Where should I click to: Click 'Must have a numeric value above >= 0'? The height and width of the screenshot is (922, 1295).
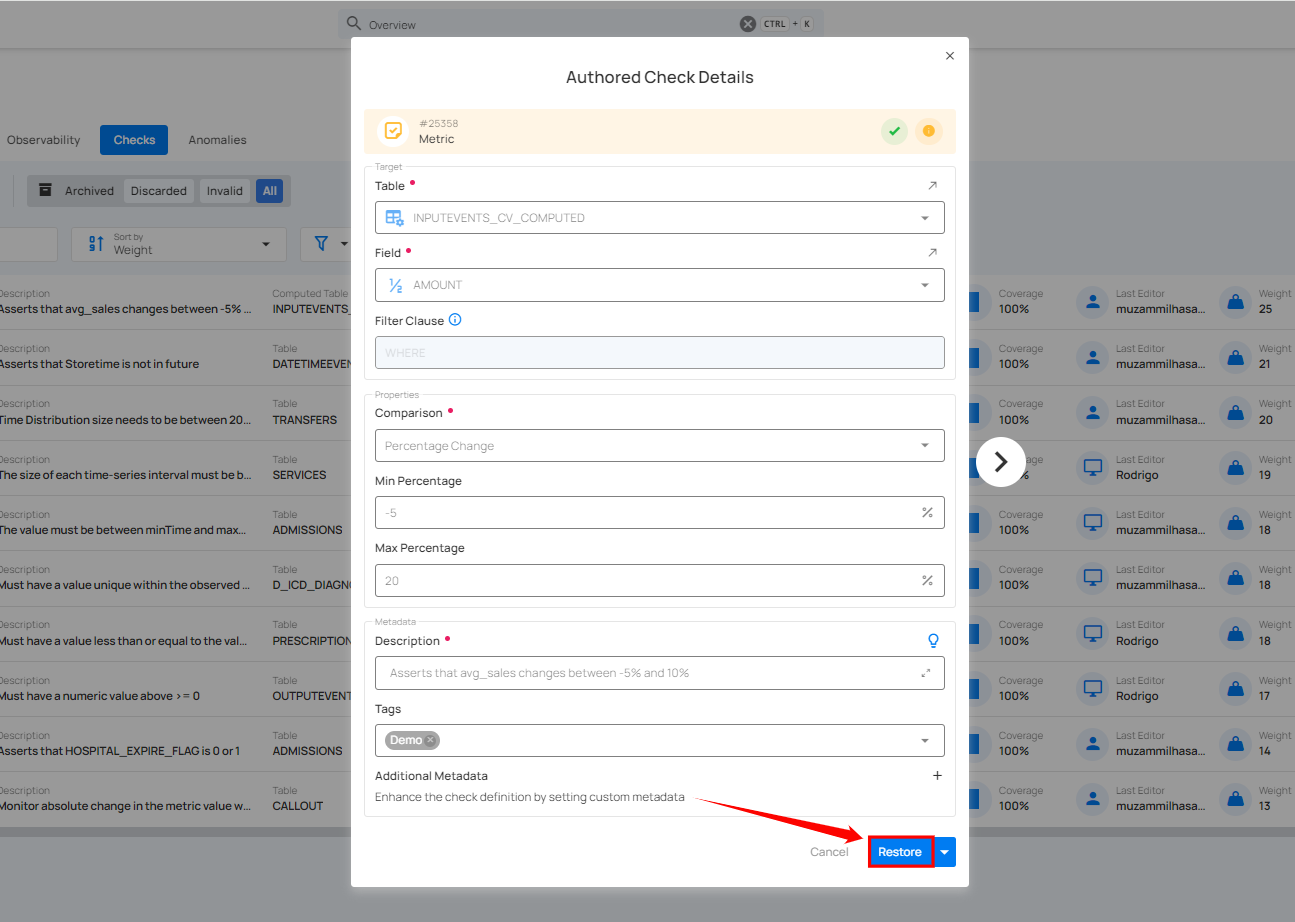click(x=99, y=696)
